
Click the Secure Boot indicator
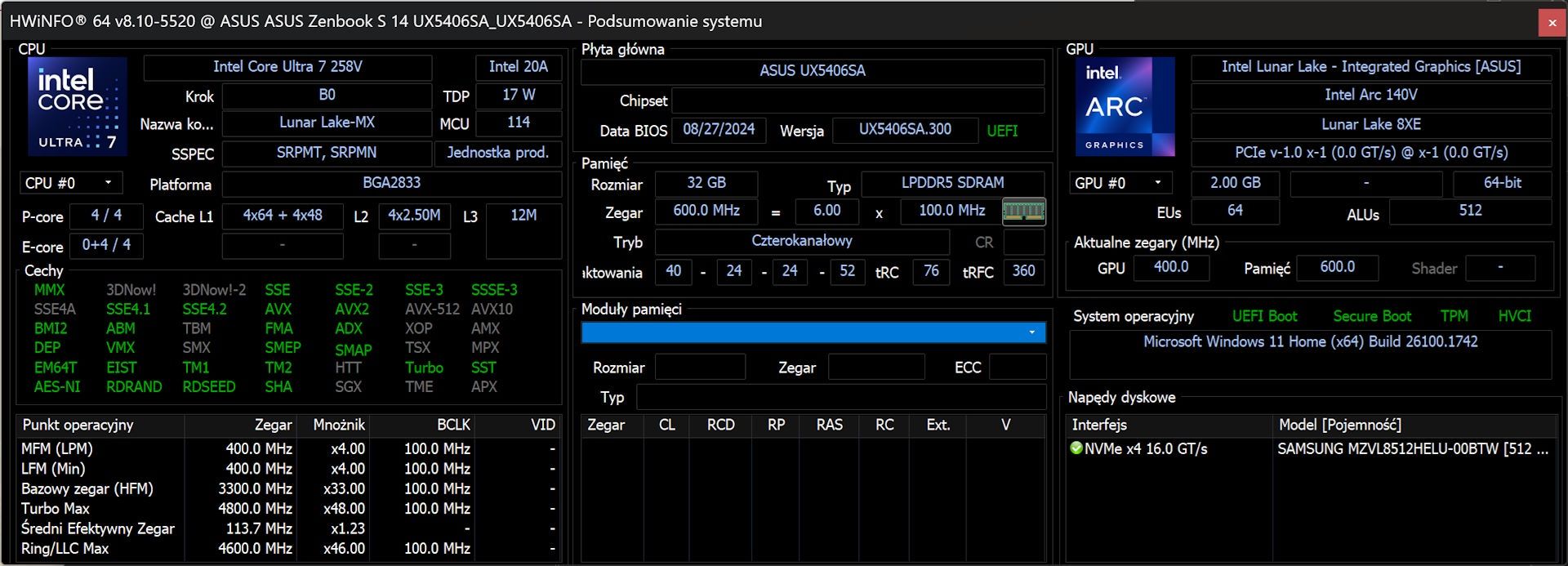point(1372,316)
